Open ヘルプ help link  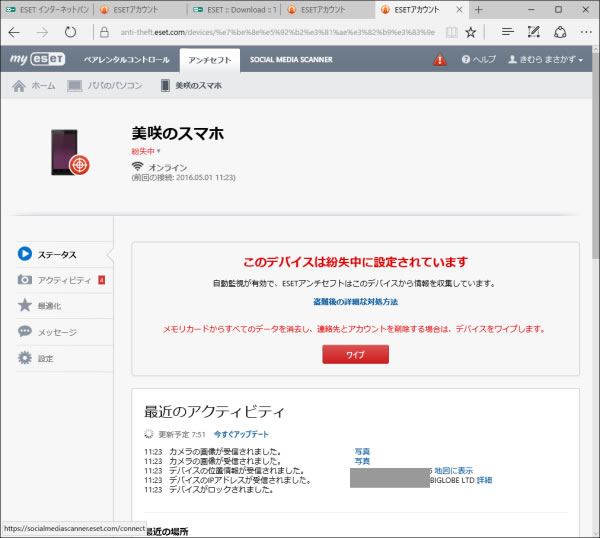tap(478, 59)
